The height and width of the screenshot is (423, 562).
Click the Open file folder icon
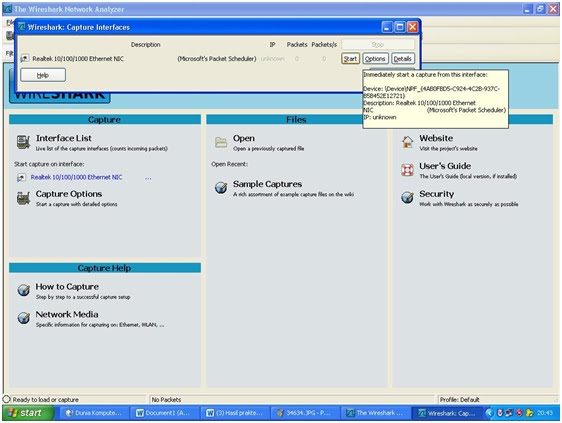coord(221,142)
